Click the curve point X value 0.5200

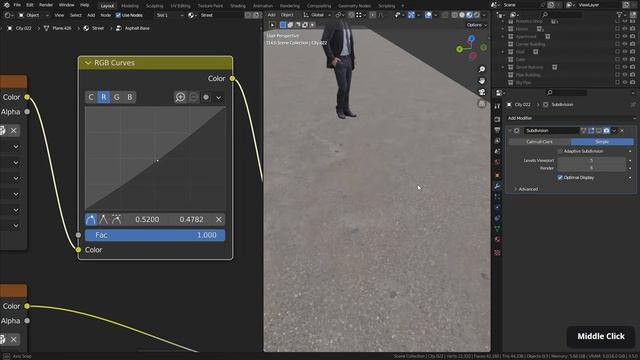pyautogui.click(x=147, y=220)
